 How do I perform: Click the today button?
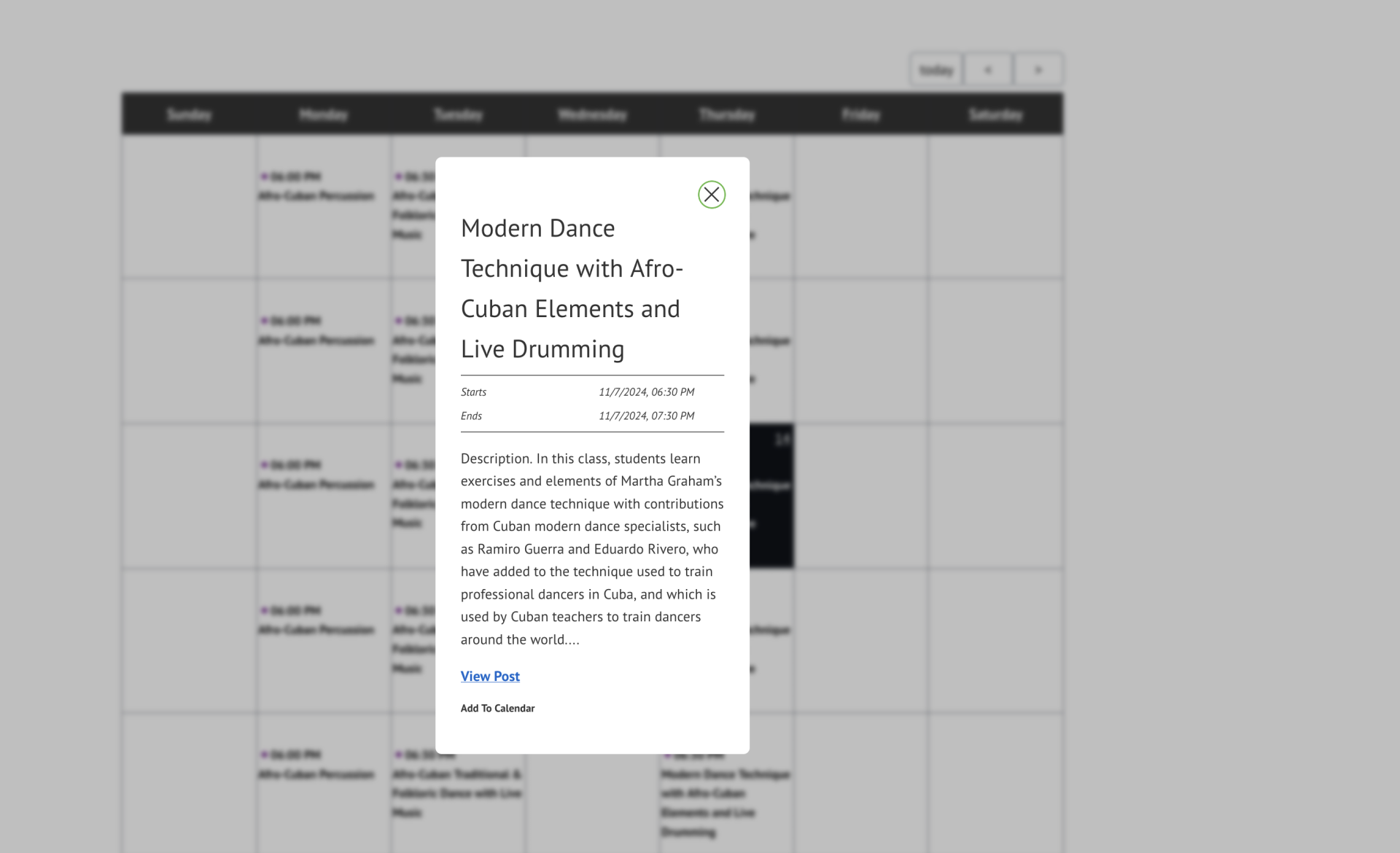(936, 69)
